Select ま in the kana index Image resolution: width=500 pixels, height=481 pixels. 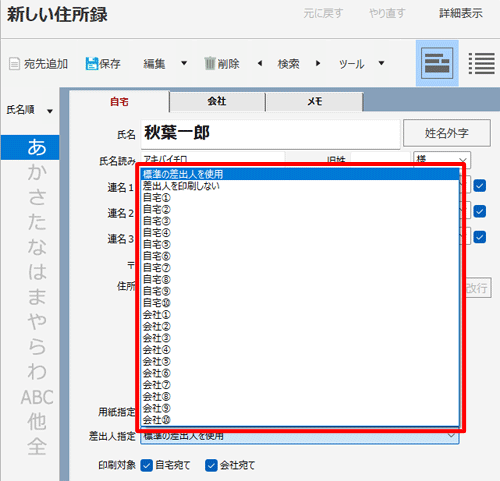tap(37, 297)
